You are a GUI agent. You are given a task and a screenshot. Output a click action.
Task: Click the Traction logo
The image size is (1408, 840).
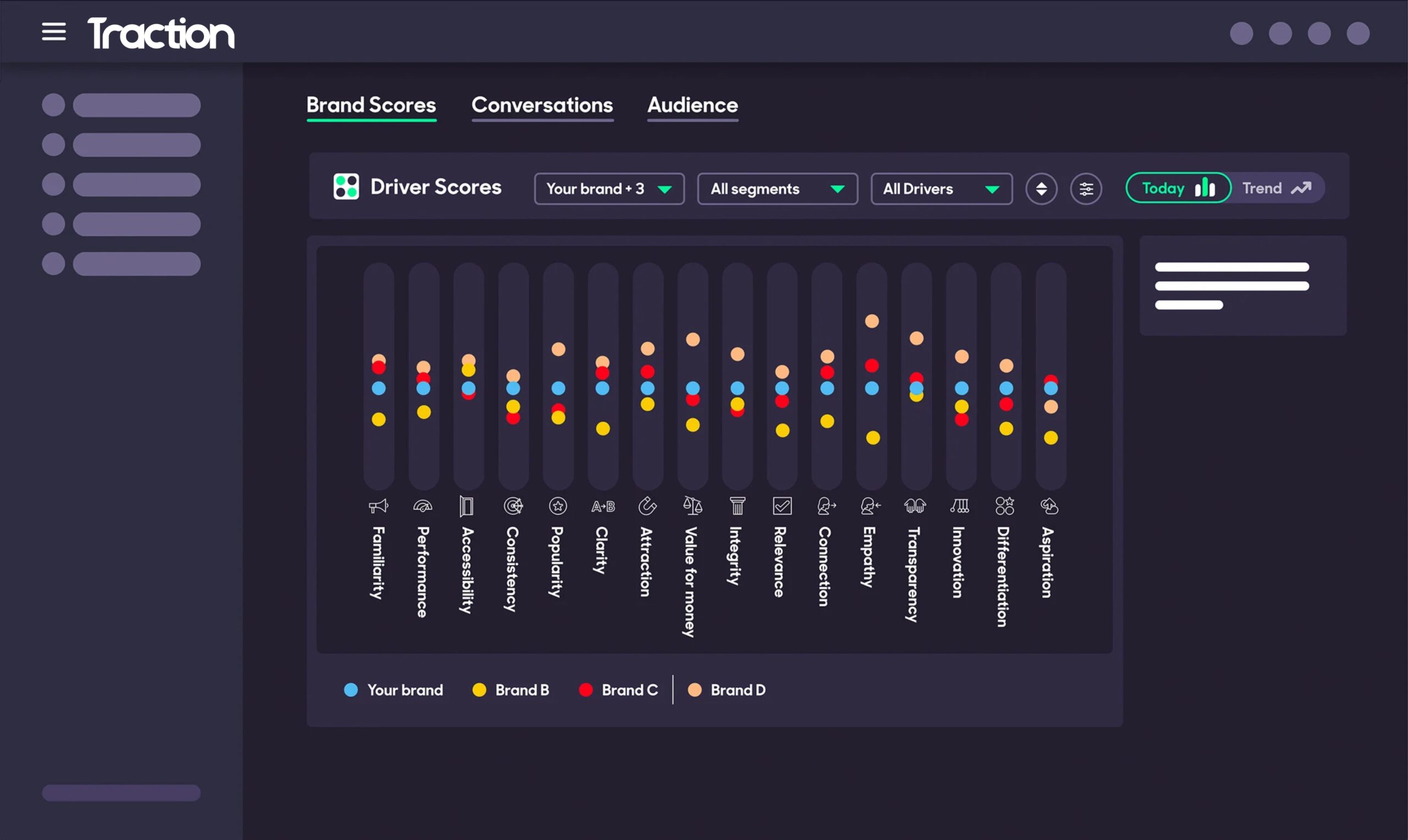coord(161,33)
